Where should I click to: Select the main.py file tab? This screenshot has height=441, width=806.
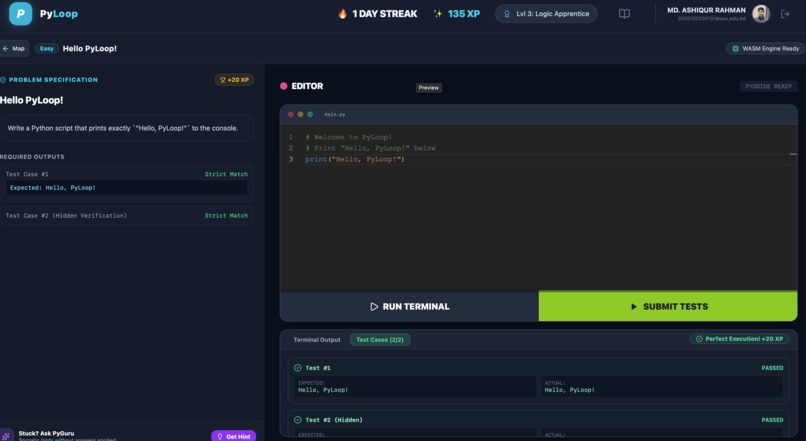(x=335, y=114)
